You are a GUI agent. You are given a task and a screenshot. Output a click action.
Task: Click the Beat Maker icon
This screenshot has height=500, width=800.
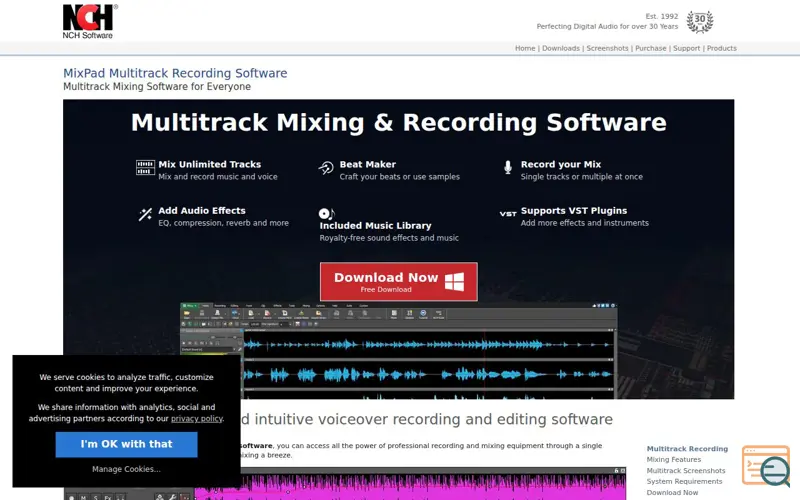tap(326, 167)
